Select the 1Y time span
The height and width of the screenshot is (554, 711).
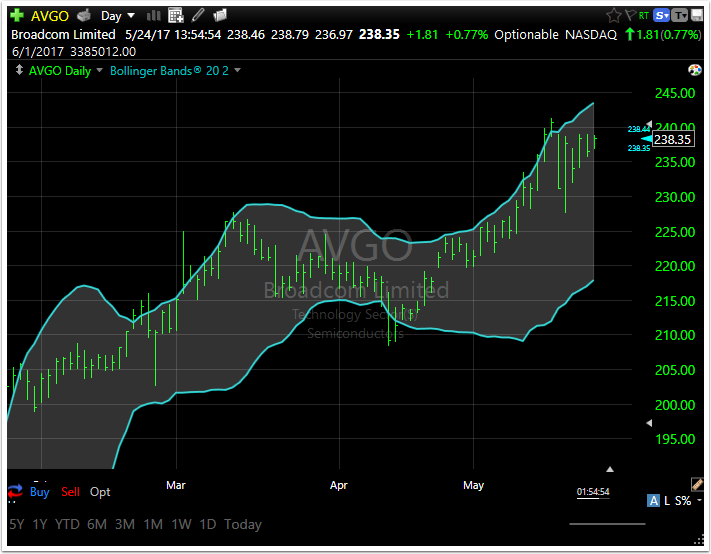(40, 525)
